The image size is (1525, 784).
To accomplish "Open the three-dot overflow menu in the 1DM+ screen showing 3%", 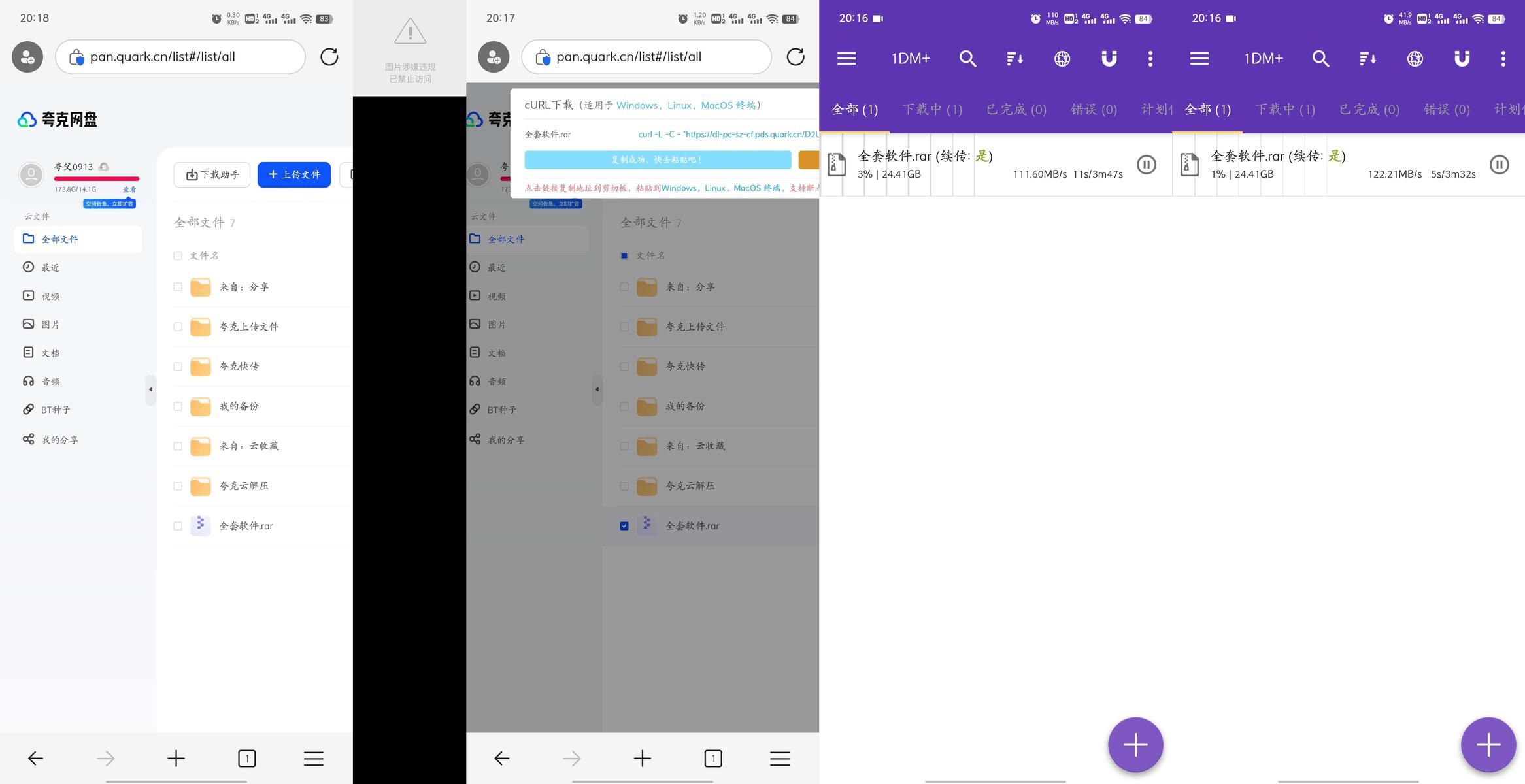I will coord(1150,59).
